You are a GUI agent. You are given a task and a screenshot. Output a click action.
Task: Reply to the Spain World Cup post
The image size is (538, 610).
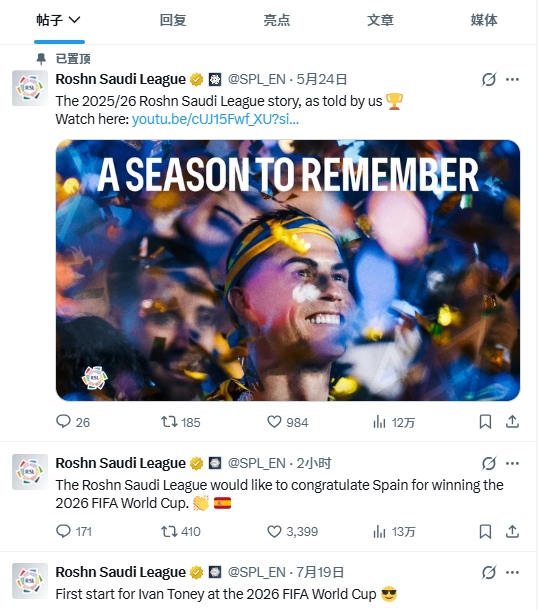tap(63, 531)
